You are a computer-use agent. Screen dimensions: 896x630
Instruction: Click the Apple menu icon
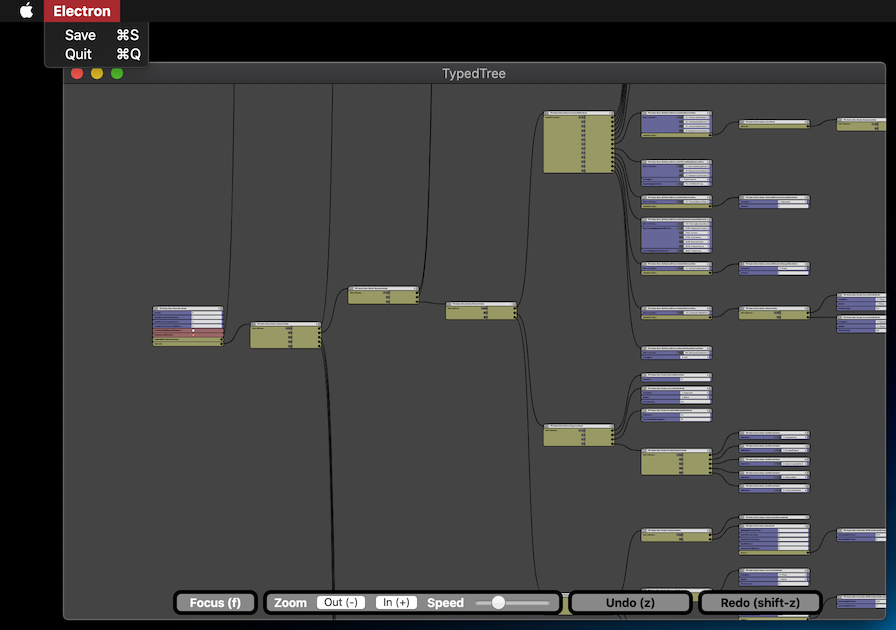point(26,10)
